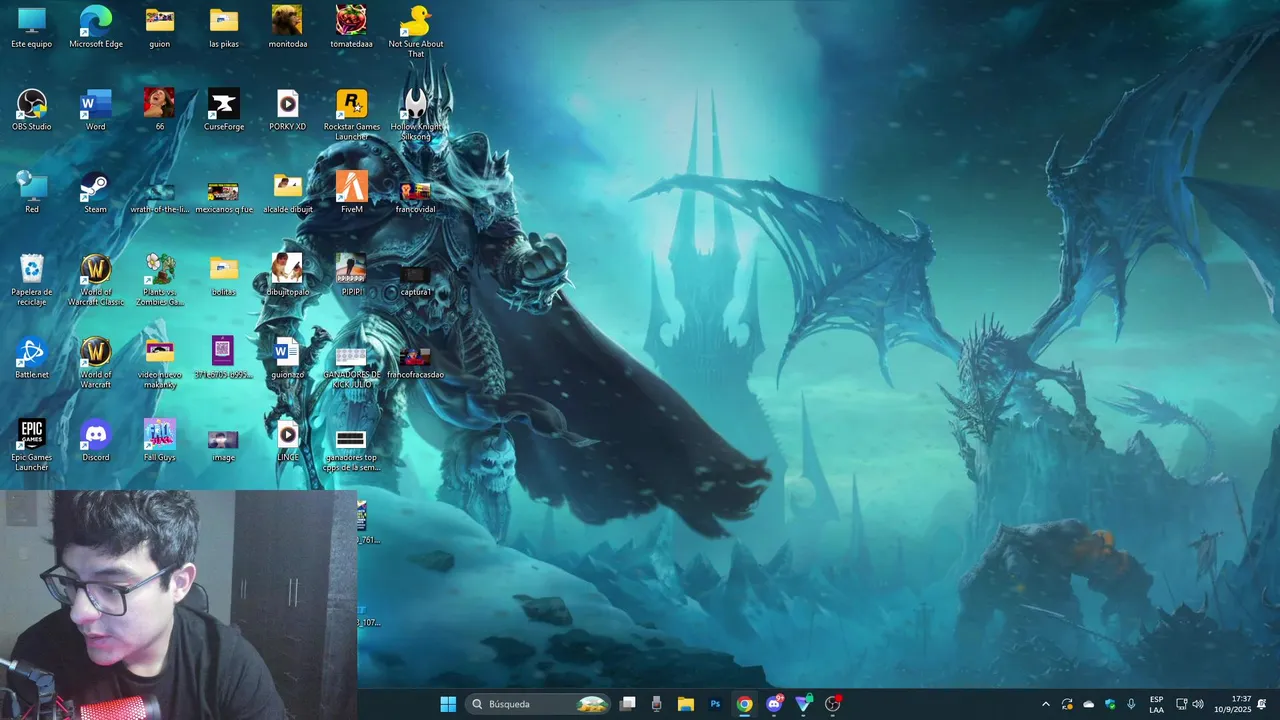The image size is (1280, 720).
Task: Open Discord from the taskbar
Action: tap(774, 704)
